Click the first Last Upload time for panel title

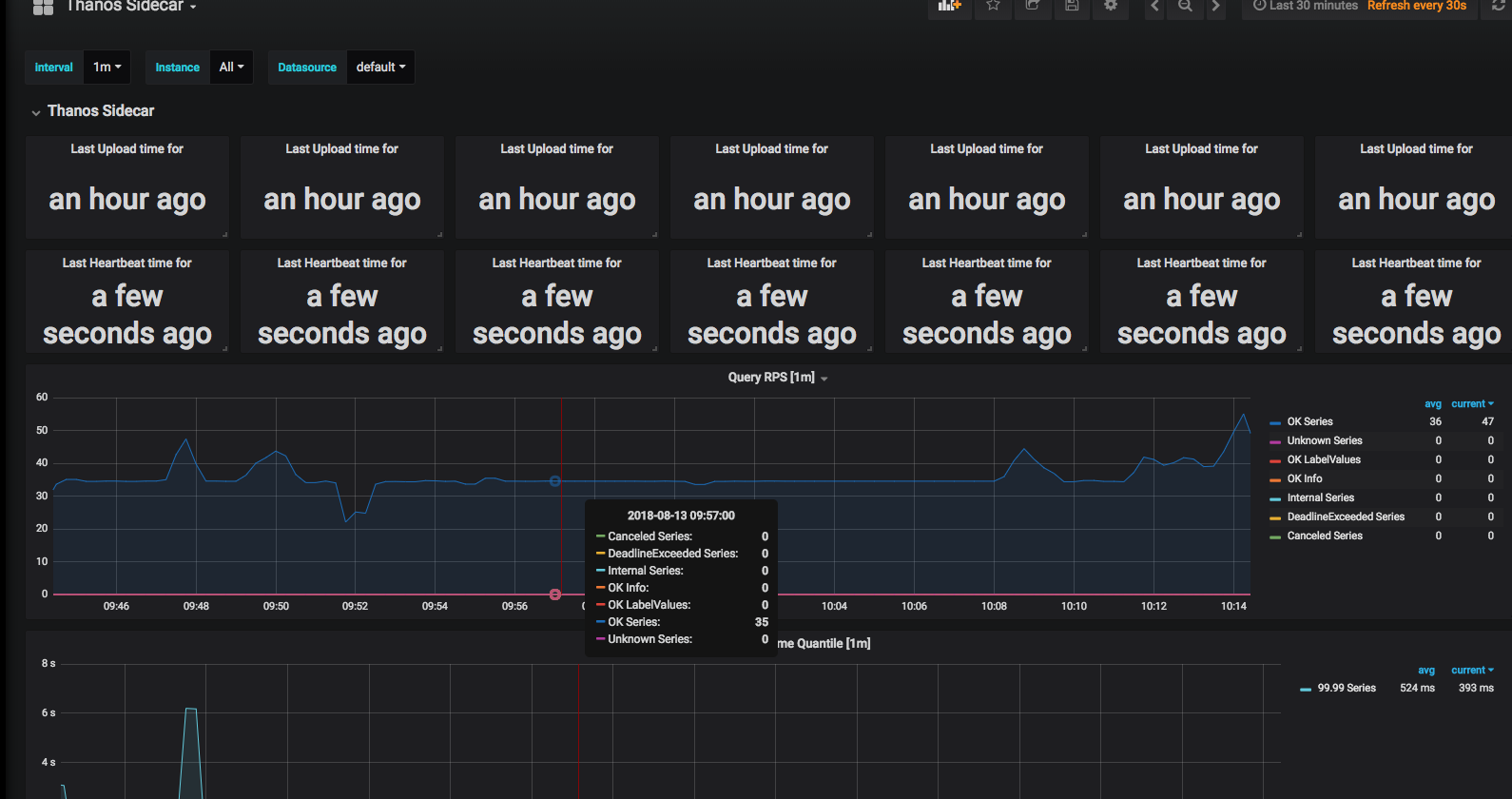point(127,148)
